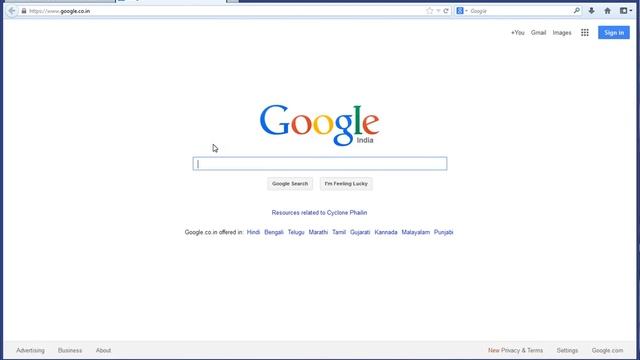Open the +You link
Image resolution: width=640 pixels, height=360 pixels.
click(x=518, y=33)
